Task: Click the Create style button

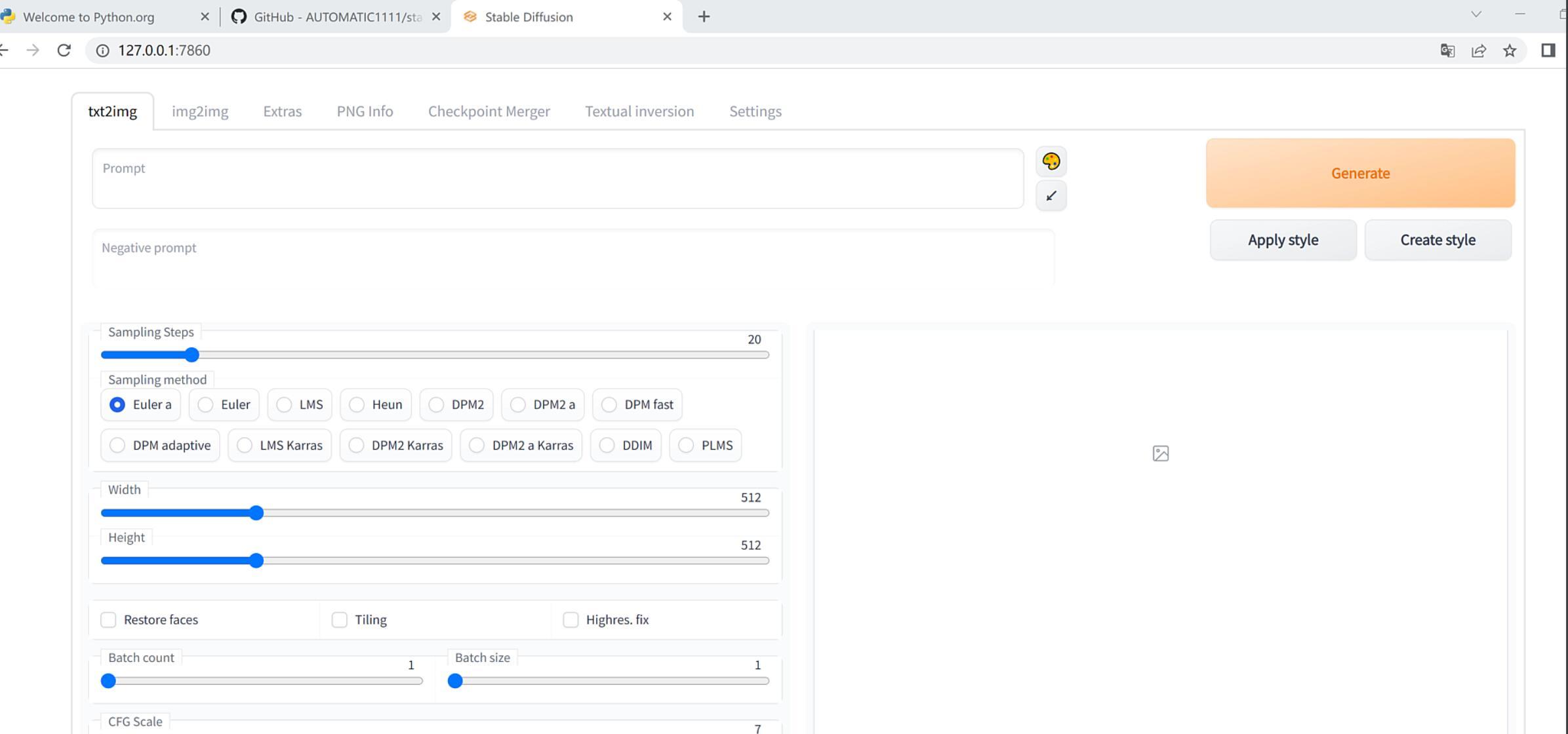Action: [x=1437, y=240]
